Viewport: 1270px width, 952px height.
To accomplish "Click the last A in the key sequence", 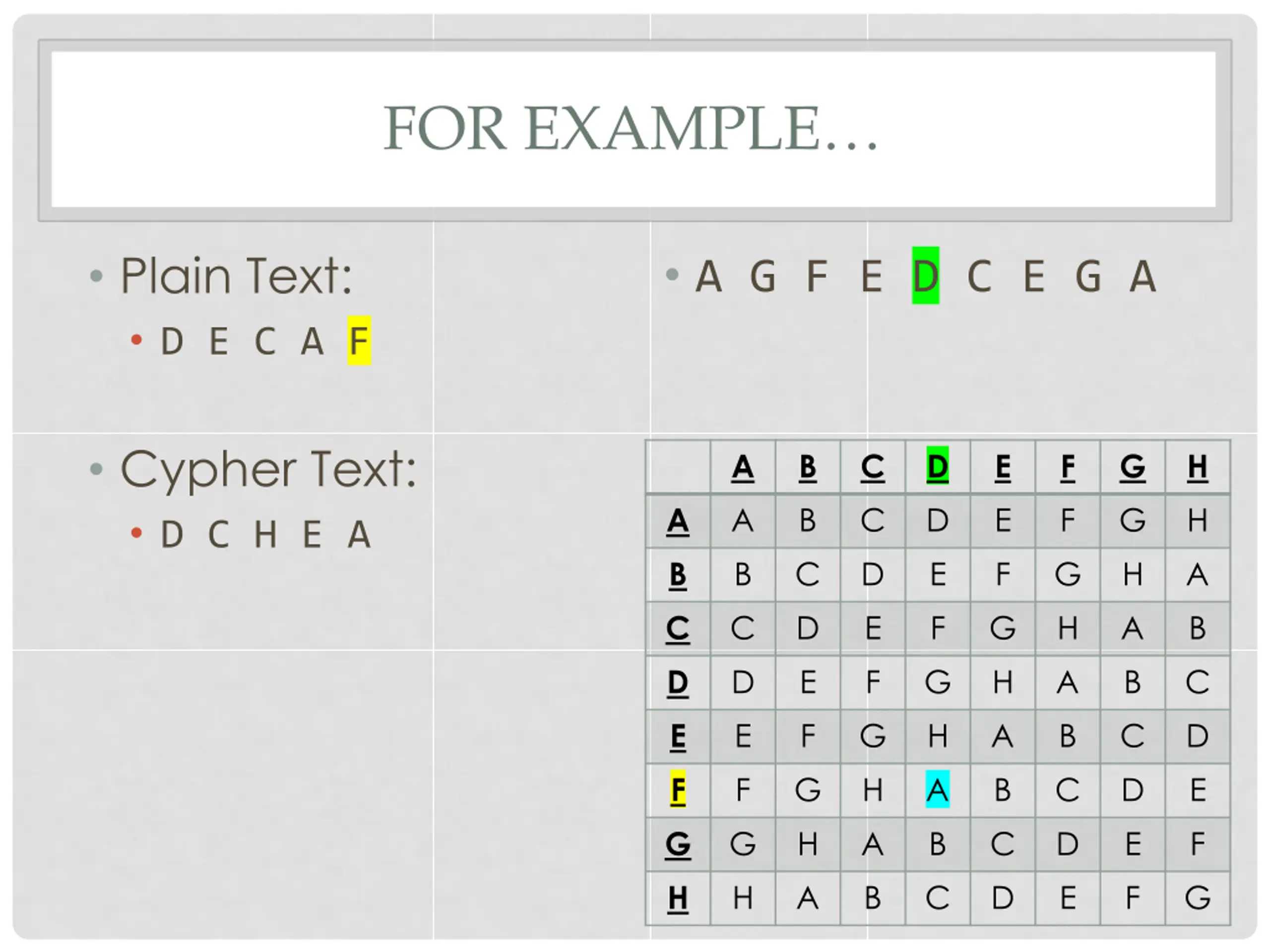I will click(1142, 276).
